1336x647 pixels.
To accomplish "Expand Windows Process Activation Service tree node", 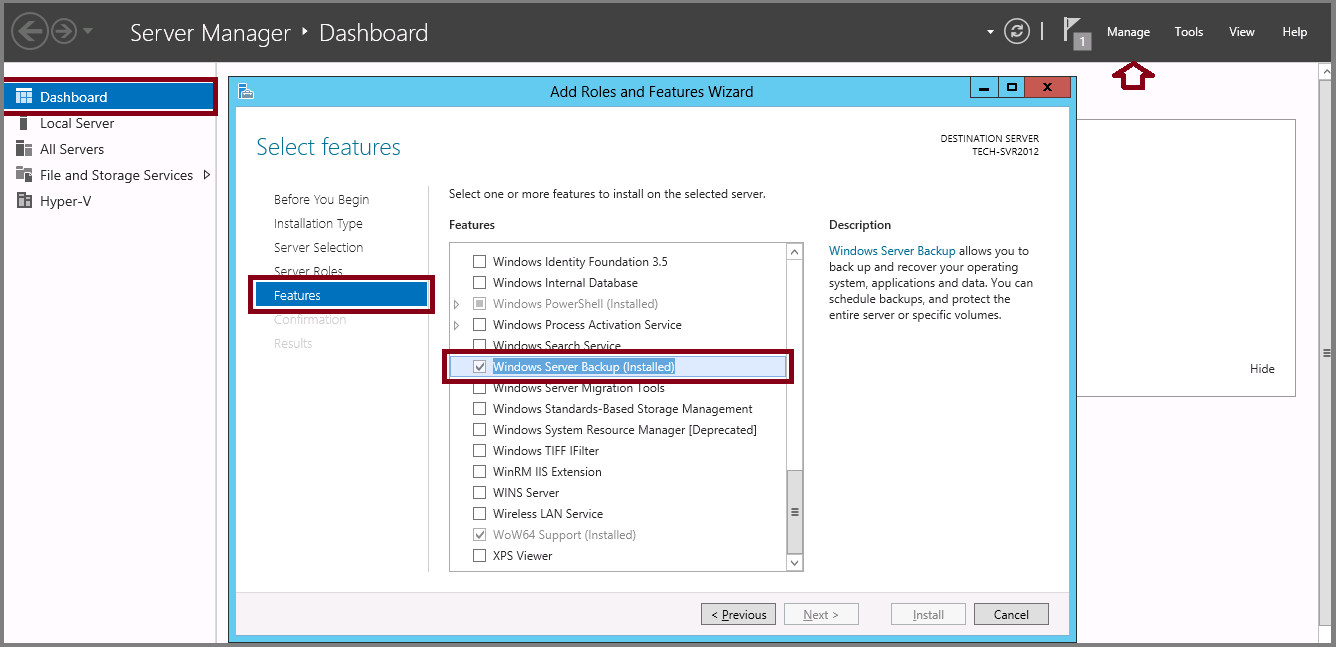I will [x=458, y=325].
